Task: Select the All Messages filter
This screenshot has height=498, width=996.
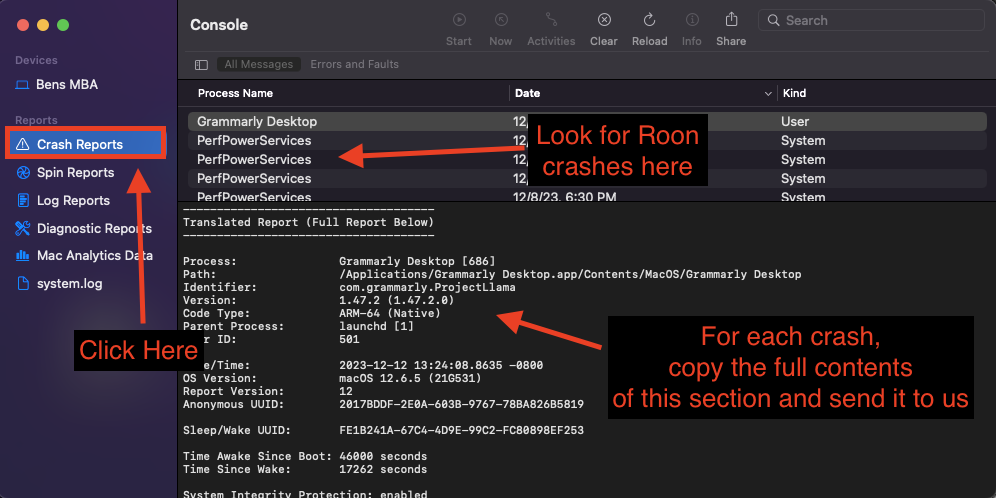Action: [259, 64]
